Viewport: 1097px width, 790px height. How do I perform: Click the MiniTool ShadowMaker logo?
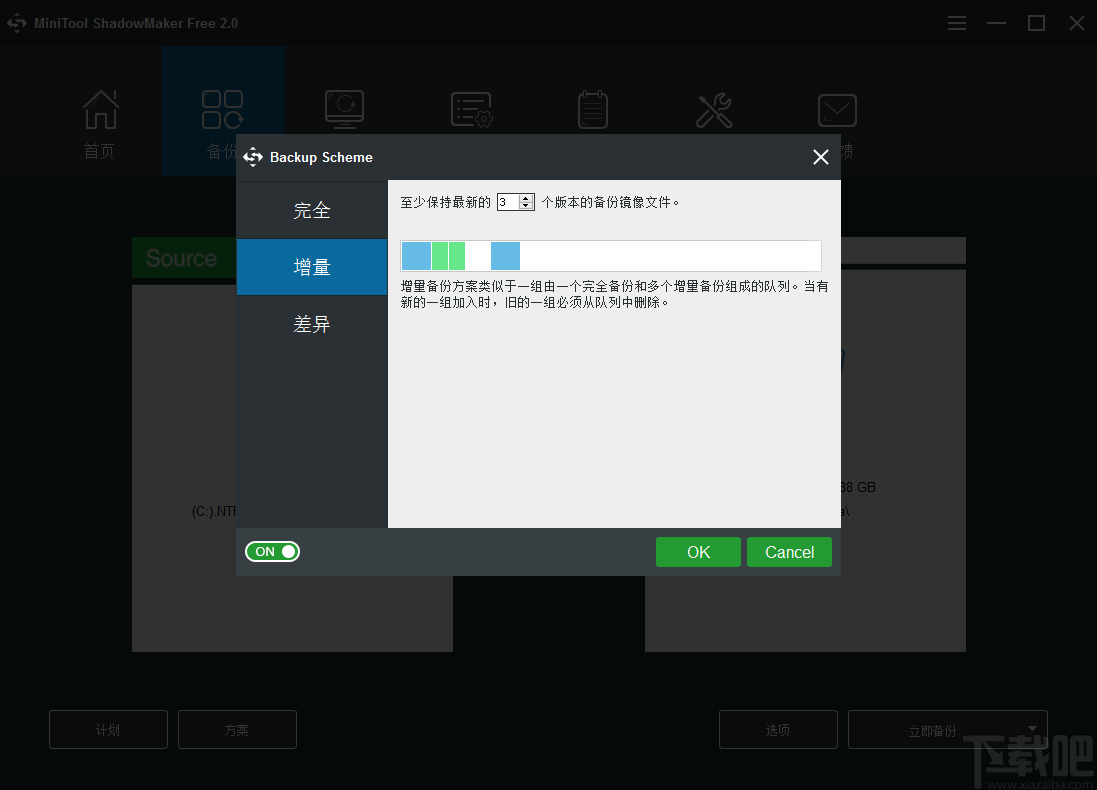(x=17, y=22)
